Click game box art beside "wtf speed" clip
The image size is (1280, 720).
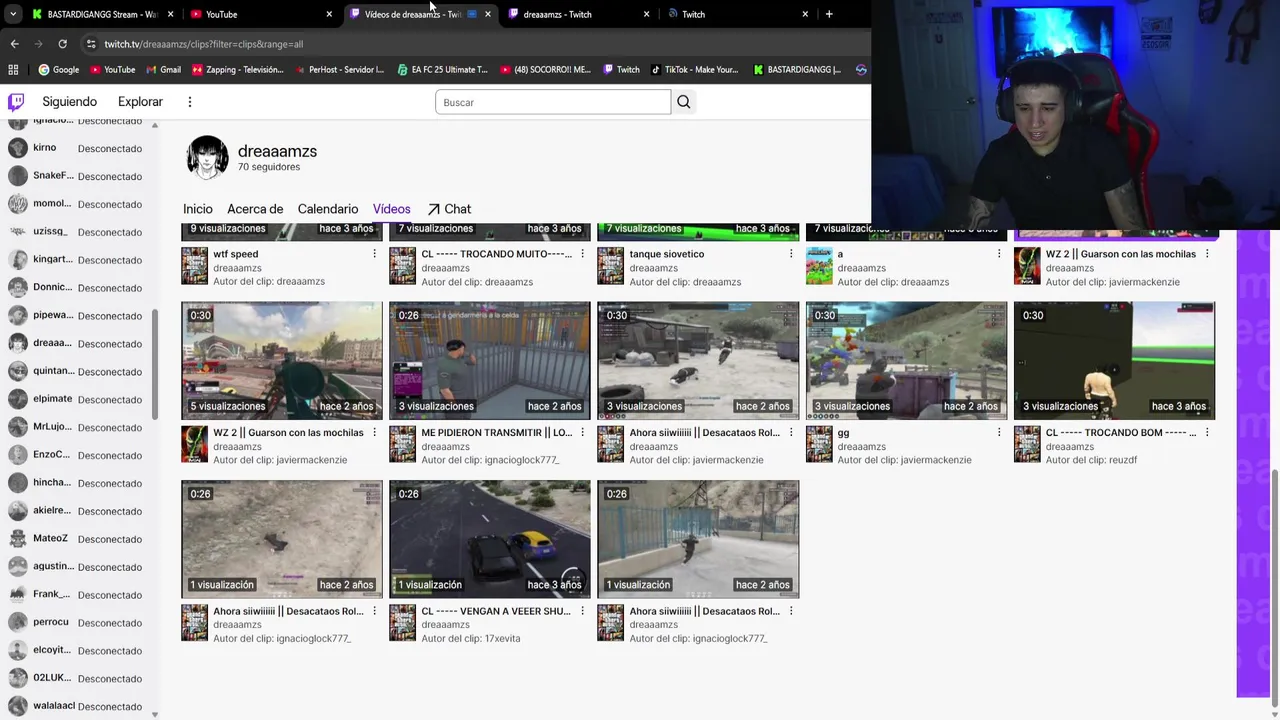point(194,266)
